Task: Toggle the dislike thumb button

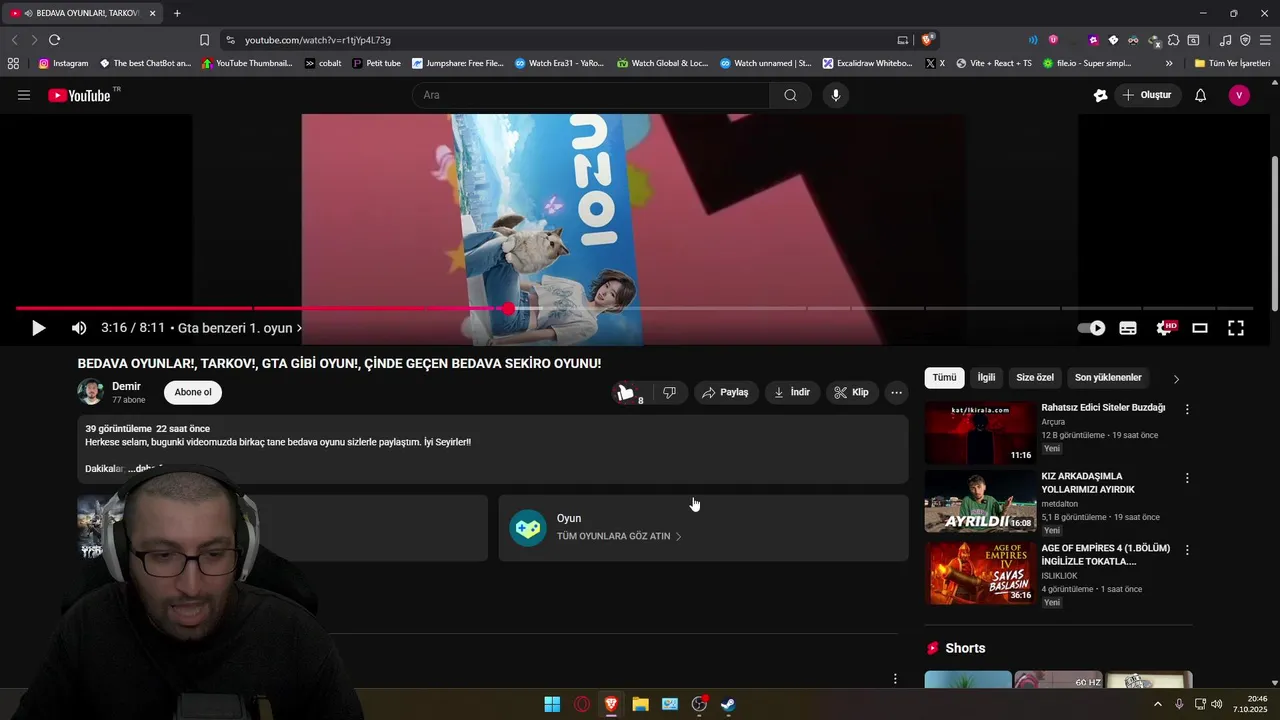Action: point(669,392)
